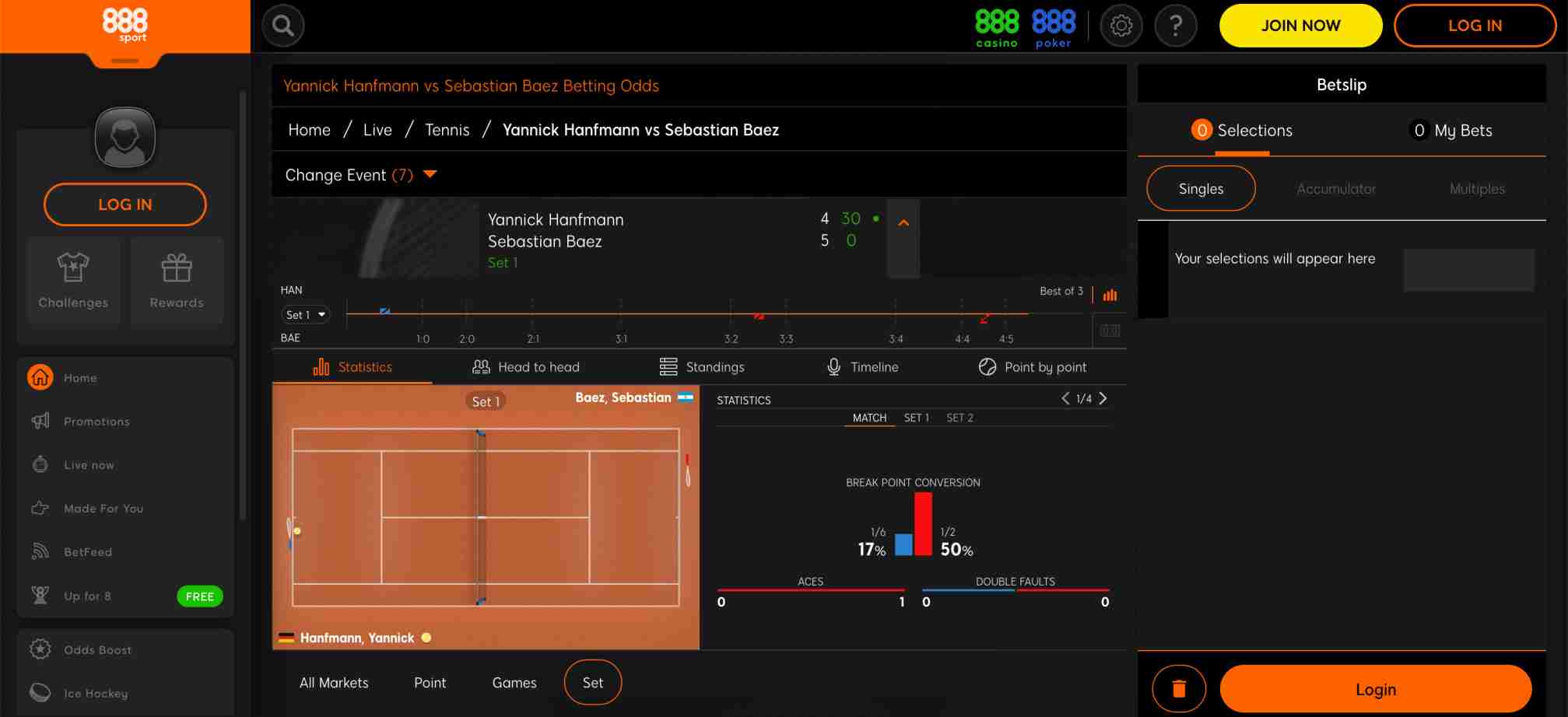1568x717 pixels.
Task: Select SET 2 statistics tab
Action: (x=959, y=418)
